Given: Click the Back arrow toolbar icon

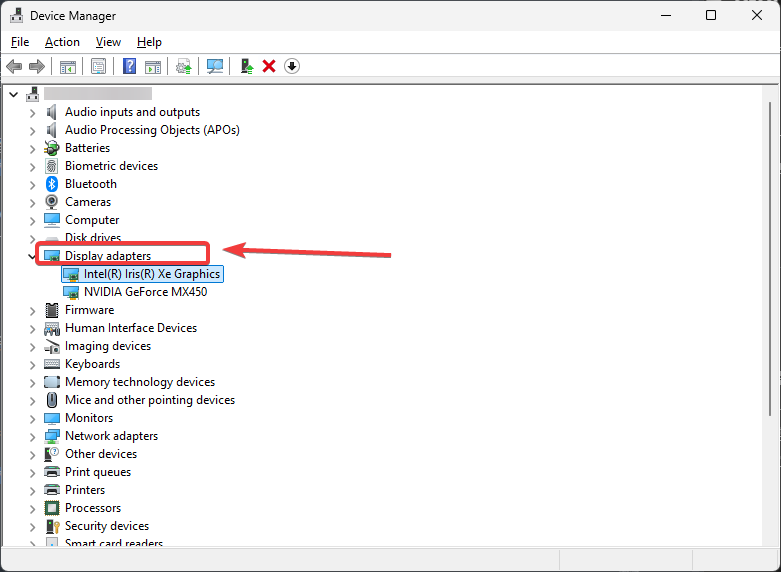Looking at the screenshot, I should point(14,66).
